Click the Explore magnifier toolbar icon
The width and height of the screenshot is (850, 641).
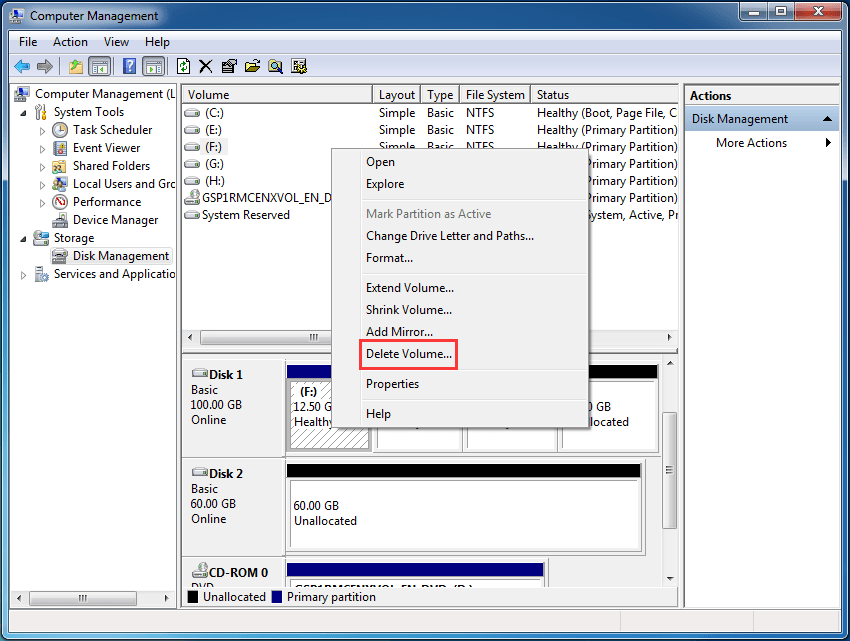pyautogui.click(x=275, y=67)
